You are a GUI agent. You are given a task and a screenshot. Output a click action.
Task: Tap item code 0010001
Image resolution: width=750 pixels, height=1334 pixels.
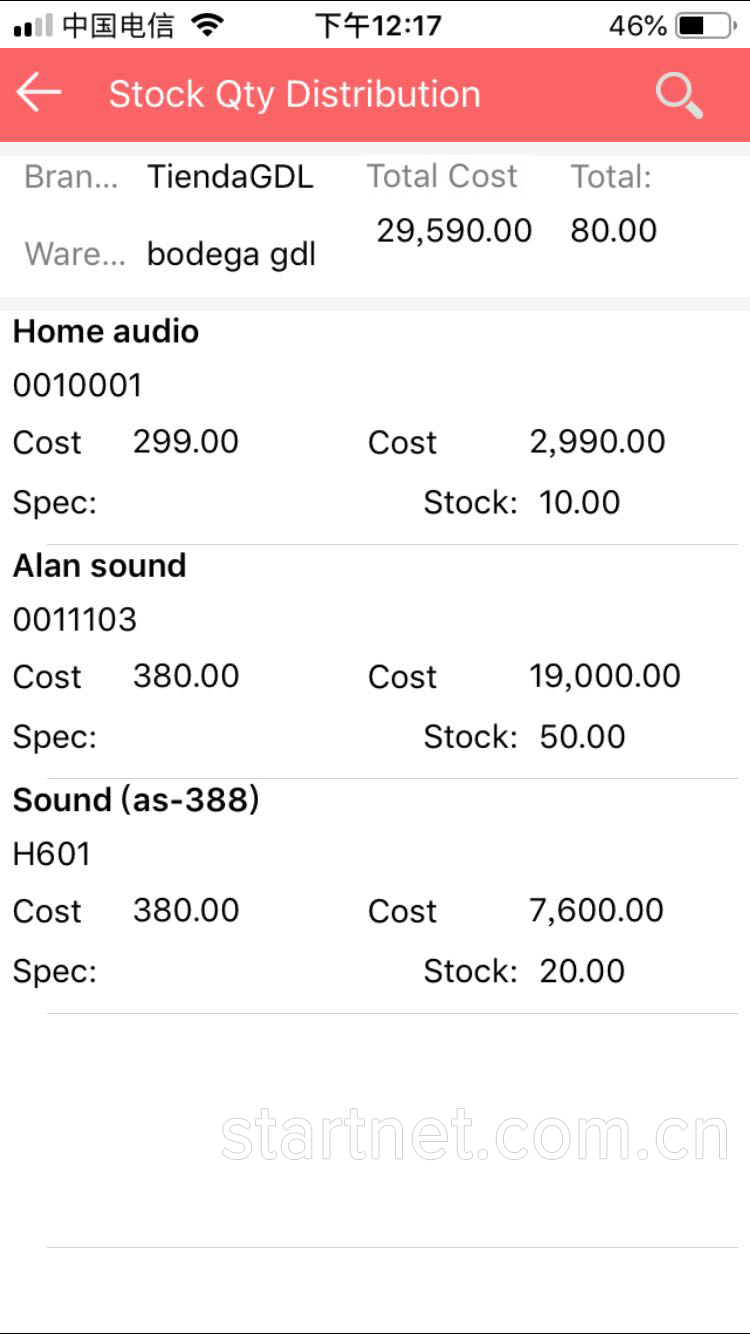pos(78,385)
